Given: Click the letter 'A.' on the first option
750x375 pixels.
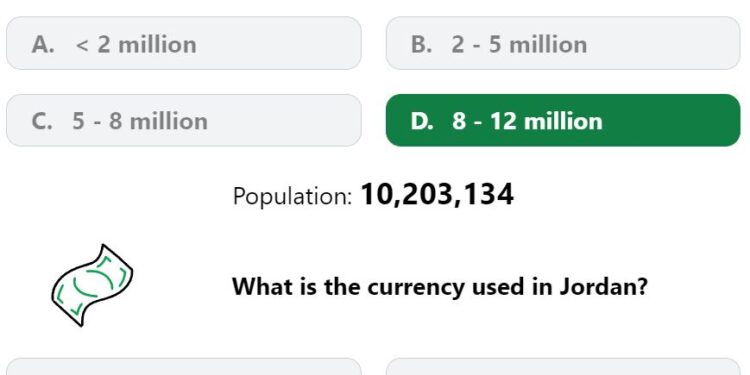Looking at the screenshot, I should tap(43, 44).
